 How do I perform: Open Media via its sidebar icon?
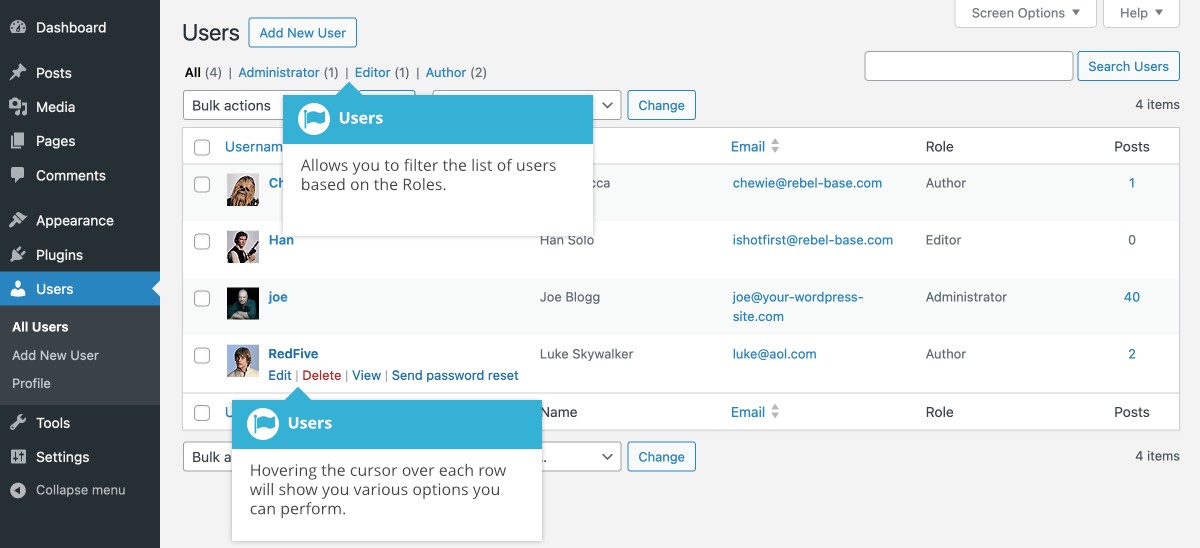point(18,107)
